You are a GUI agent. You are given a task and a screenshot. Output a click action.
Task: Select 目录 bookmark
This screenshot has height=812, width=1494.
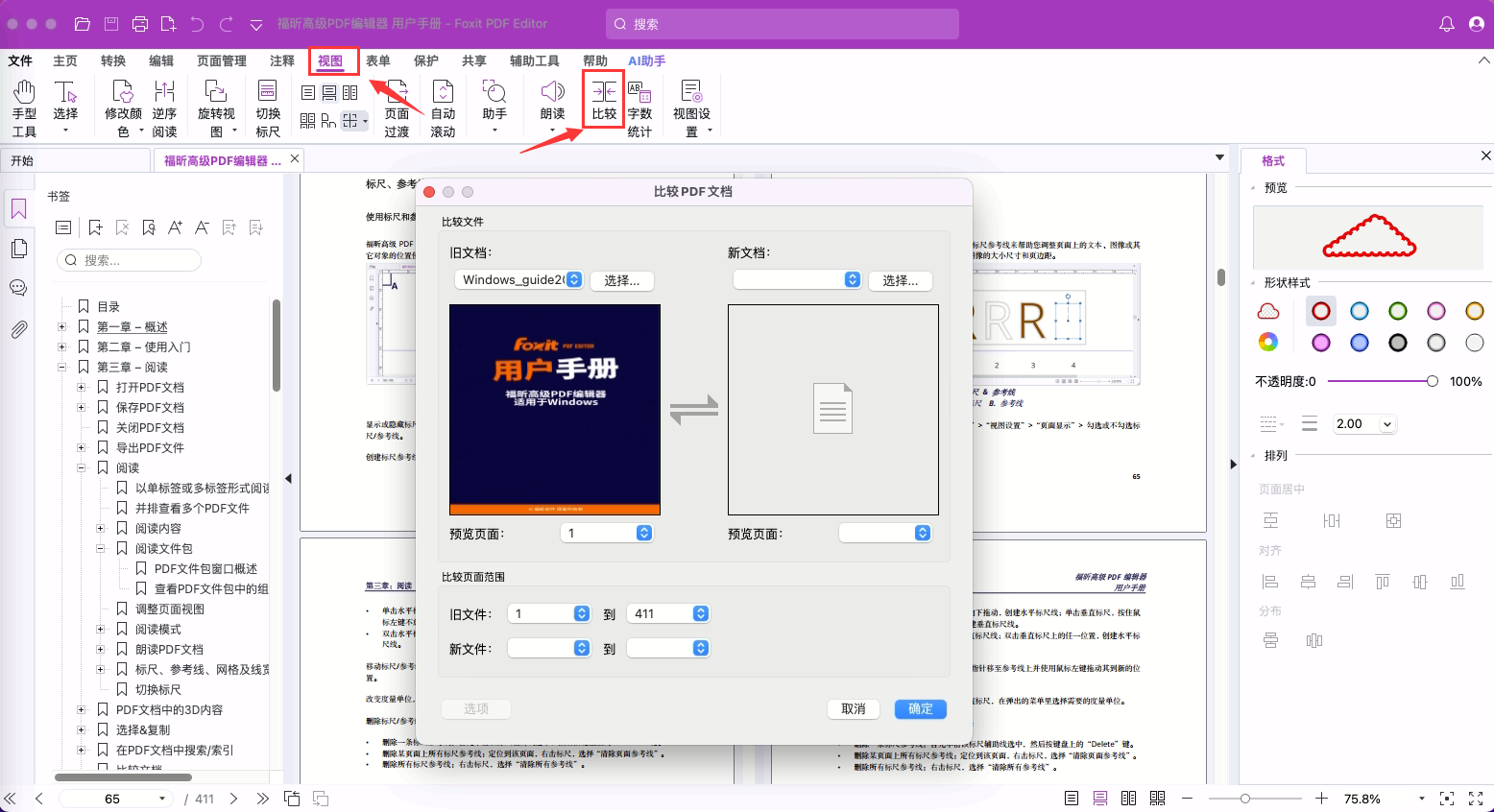108,307
